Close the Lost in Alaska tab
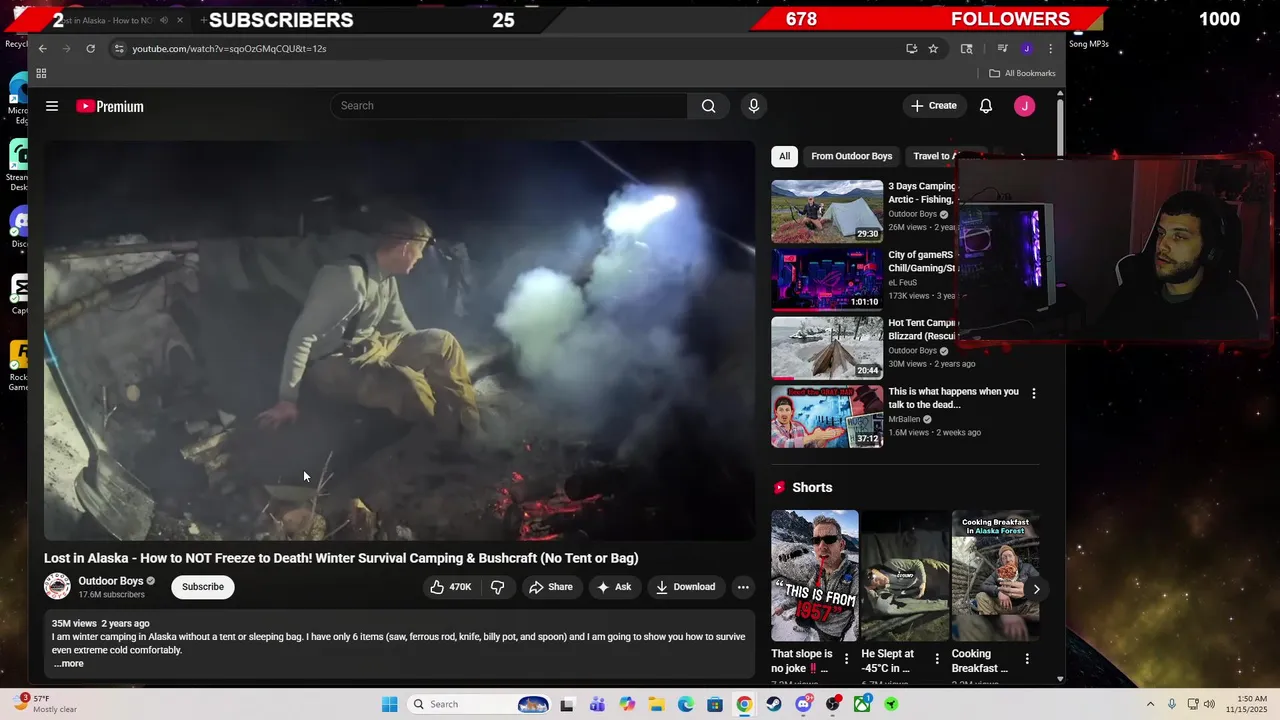 [x=180, y=20]
